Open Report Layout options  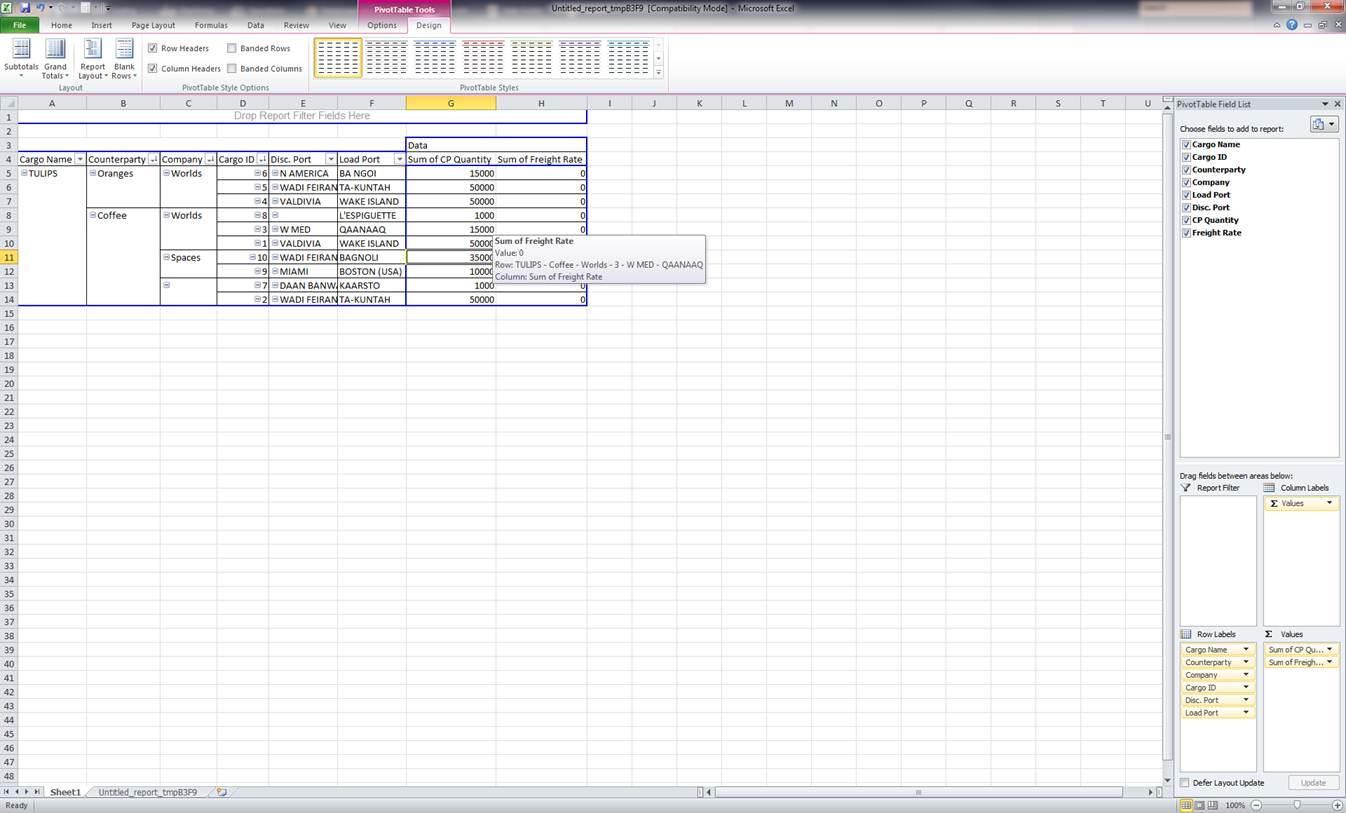[x=92, y=59]
